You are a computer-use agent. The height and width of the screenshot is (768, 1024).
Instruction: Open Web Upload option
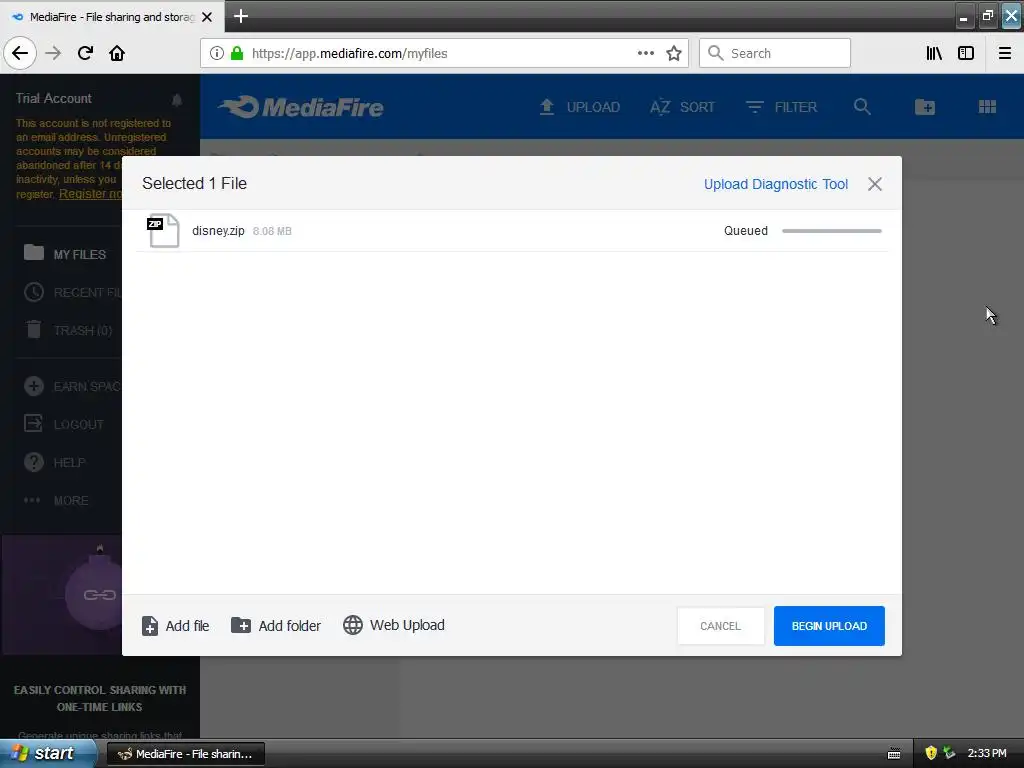pos(394,625)
